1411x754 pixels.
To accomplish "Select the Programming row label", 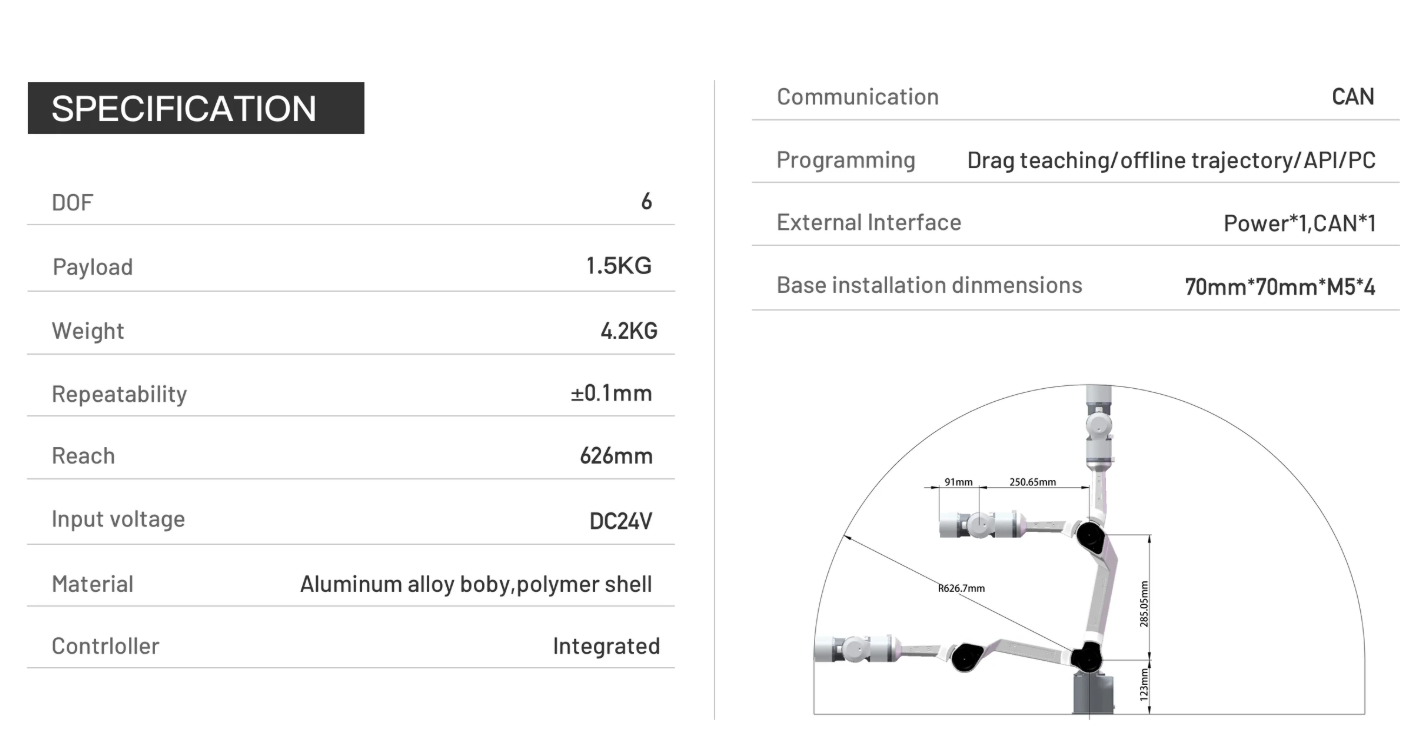I will click(x=846, y=160).
